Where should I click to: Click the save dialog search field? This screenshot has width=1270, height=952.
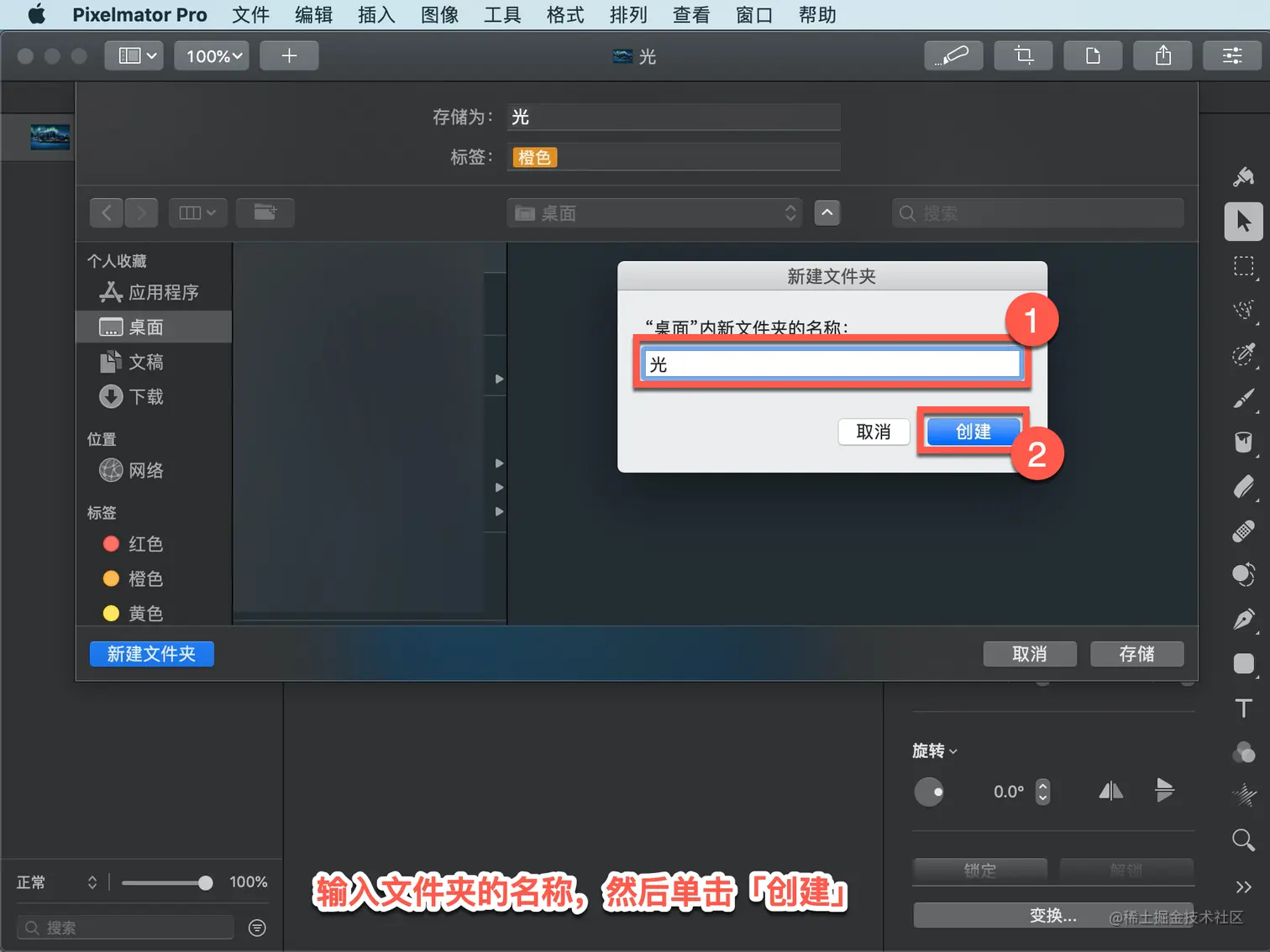coord(1038,213)
